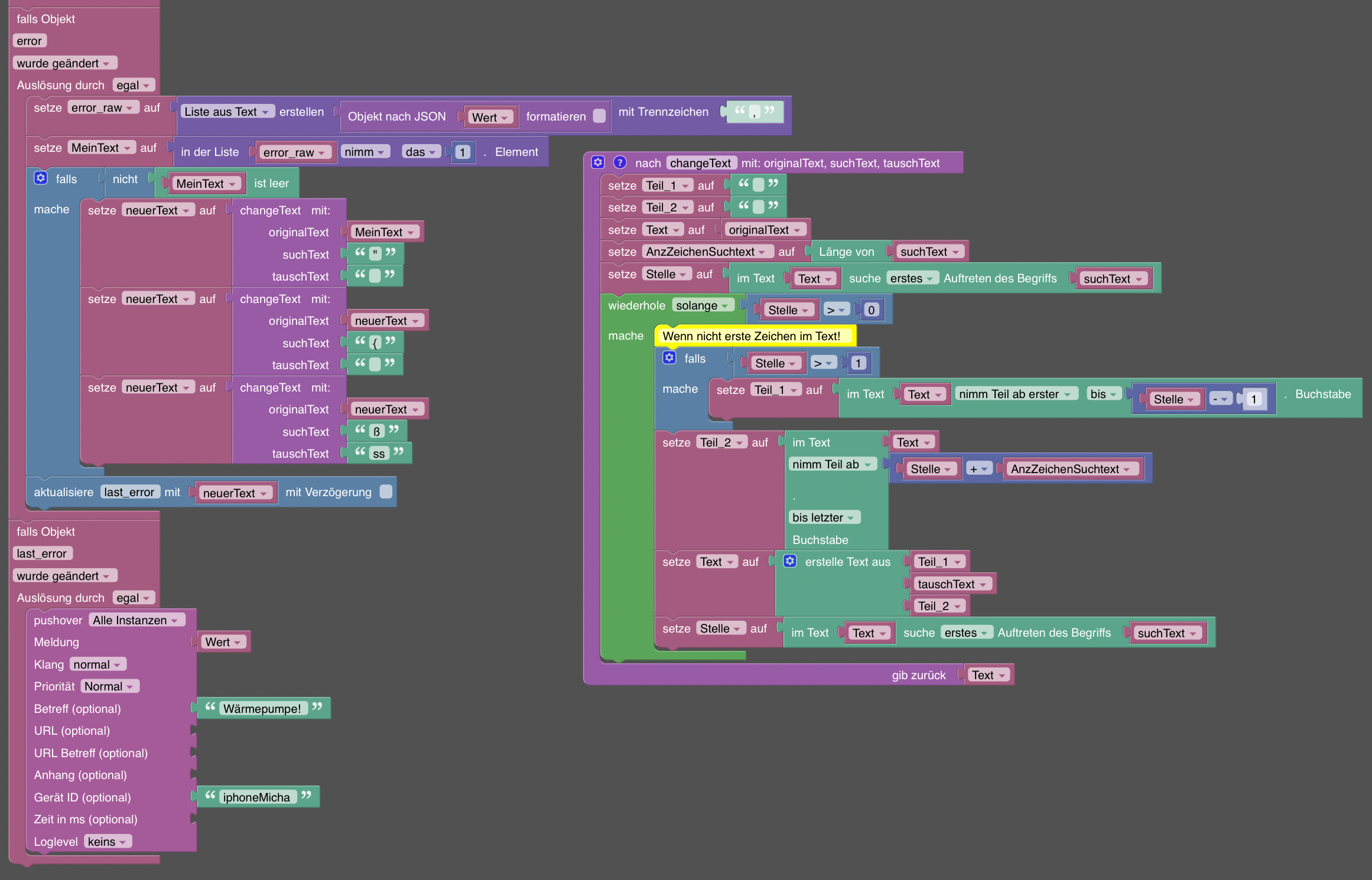Click the number 0 in Stelle comparison
Viewport: 1372px width, 880px height.
pyautogui.click(x=871, y=310)
